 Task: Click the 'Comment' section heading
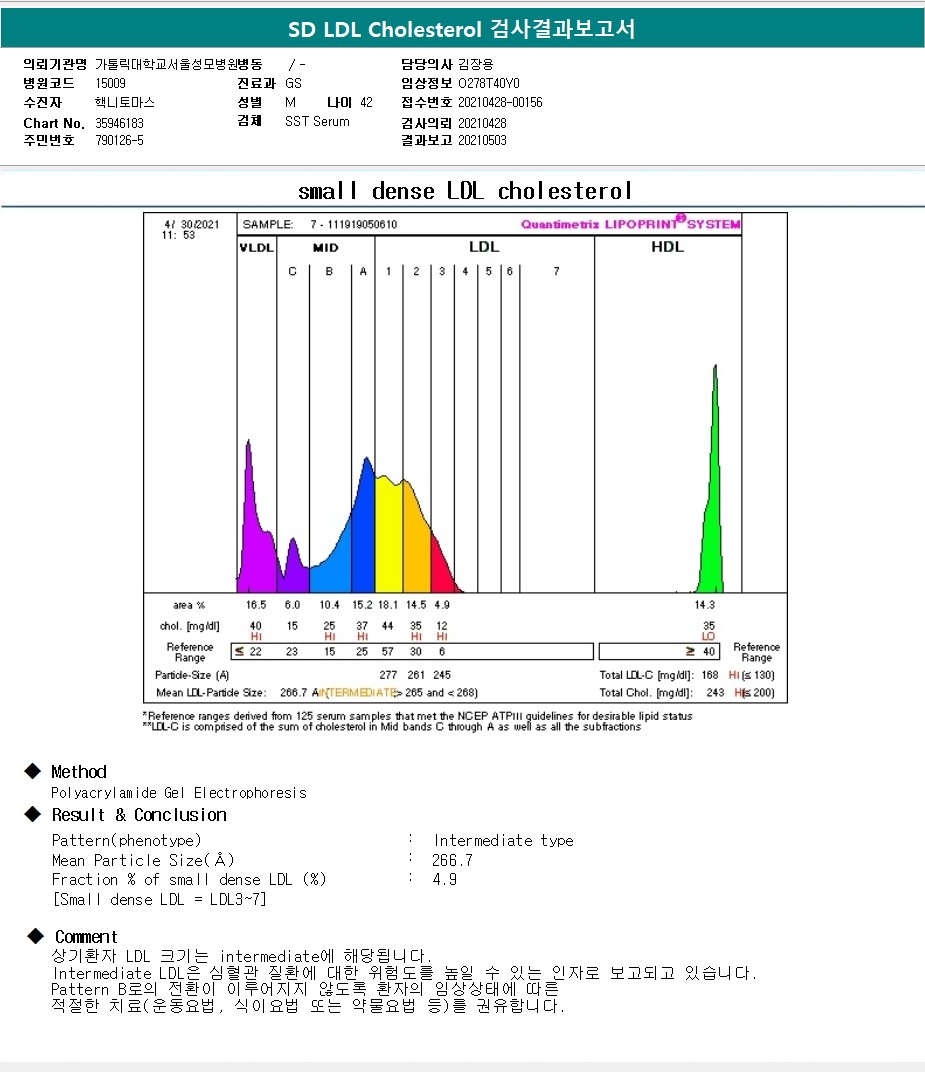point(86,937)
